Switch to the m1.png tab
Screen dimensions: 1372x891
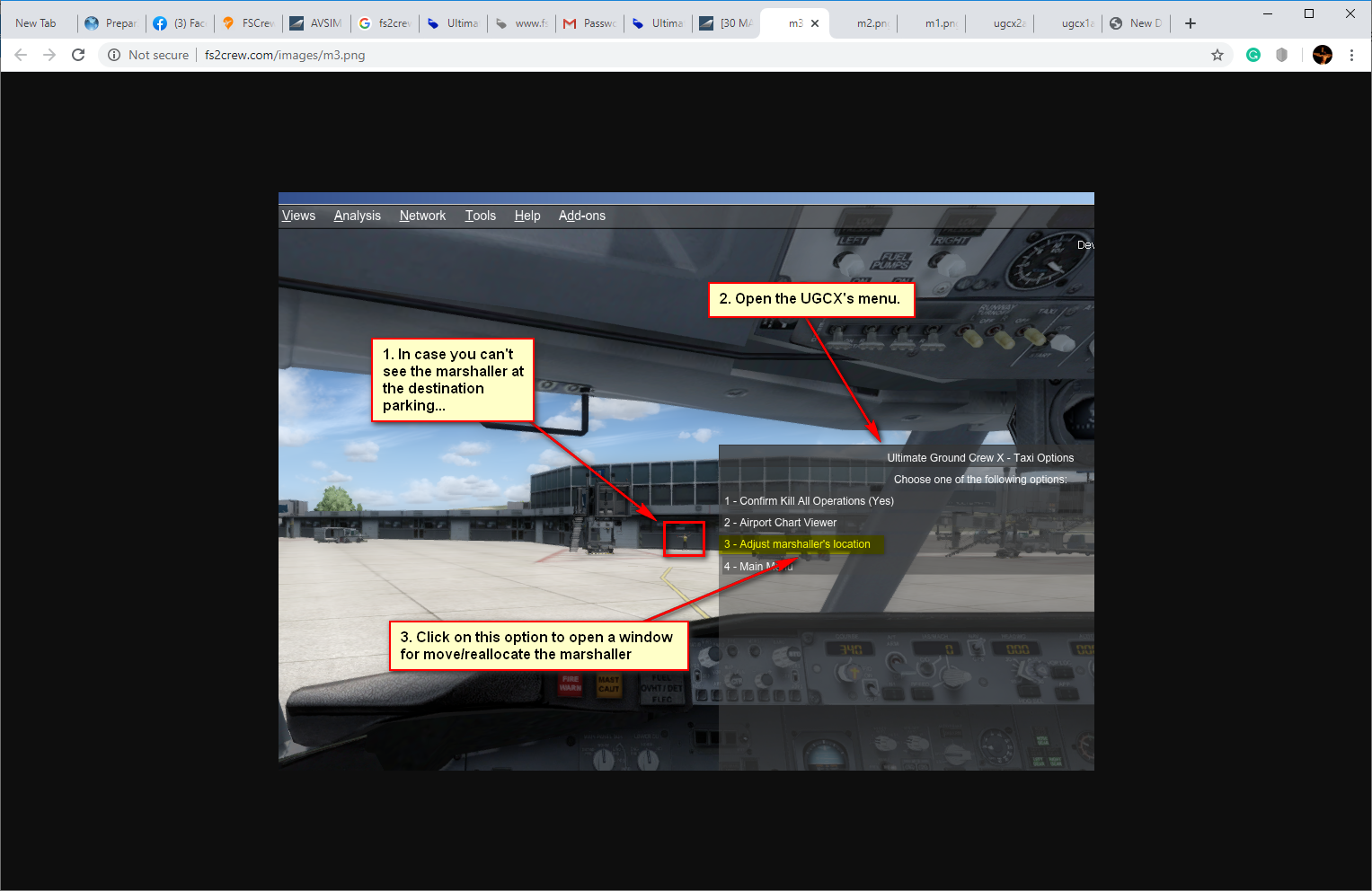931,23
